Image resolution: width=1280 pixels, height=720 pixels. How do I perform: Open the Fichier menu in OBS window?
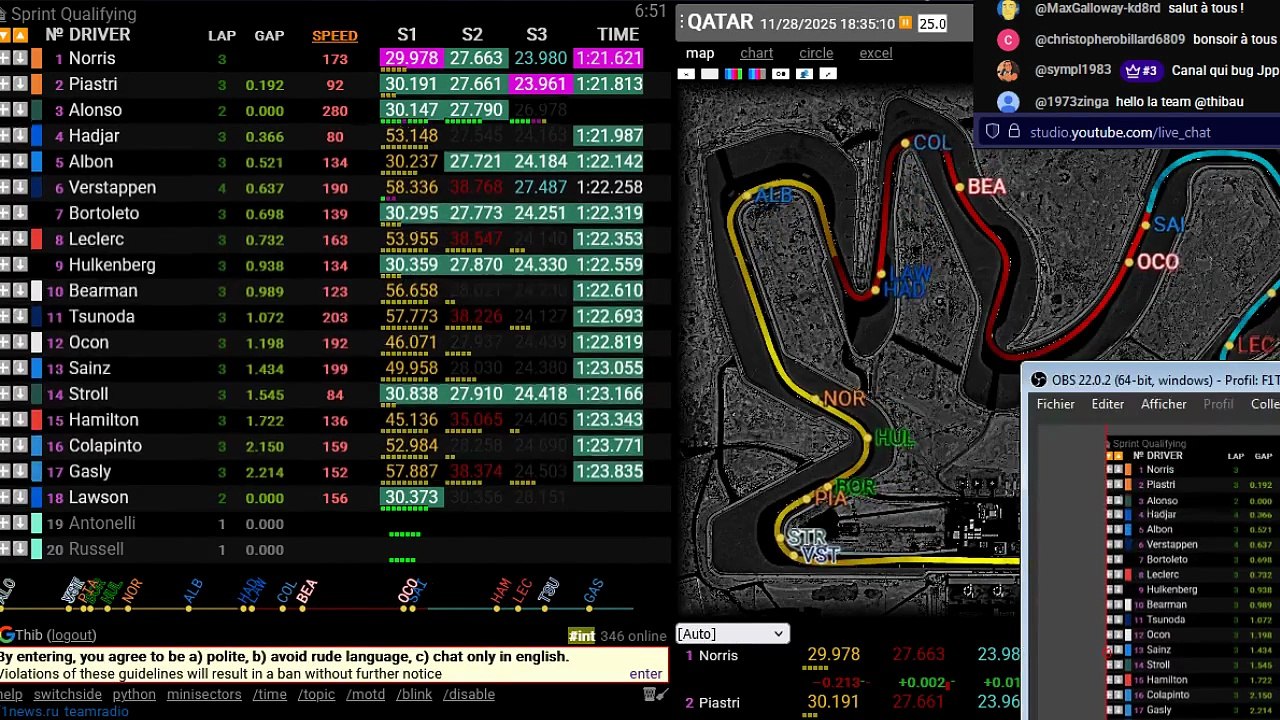pyautogui.click(x=1056, y=404)
